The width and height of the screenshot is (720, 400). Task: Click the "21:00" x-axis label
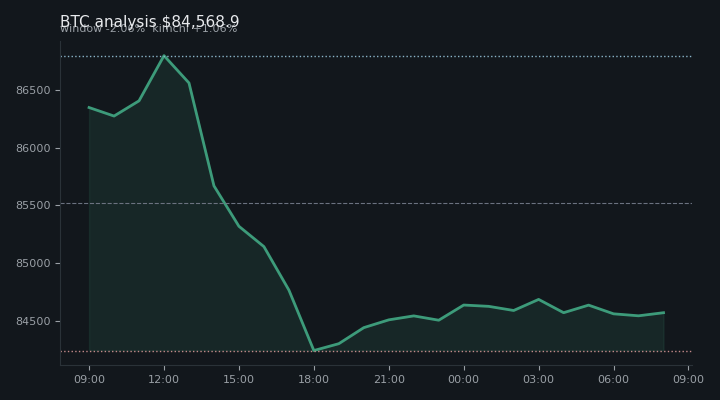click(x=389, y=379)
